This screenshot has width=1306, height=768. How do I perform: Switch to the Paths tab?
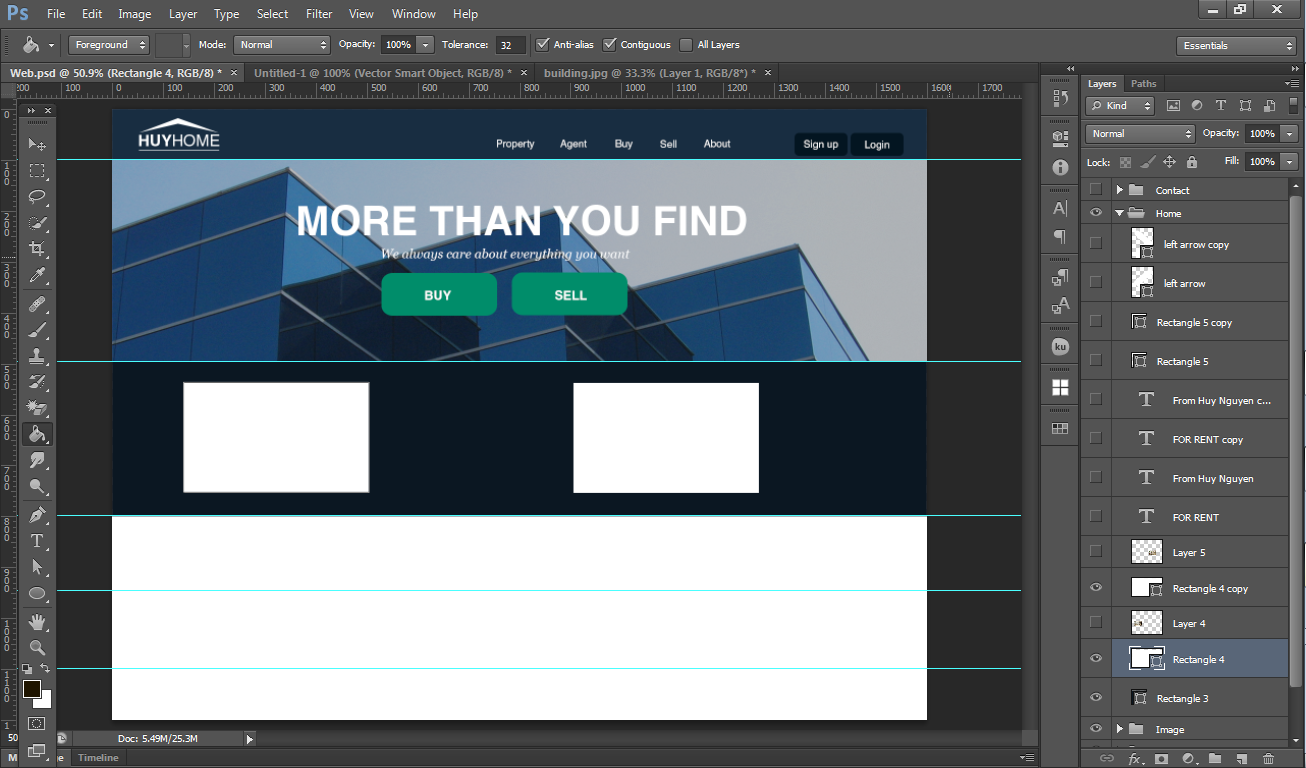pos(1143,84)
